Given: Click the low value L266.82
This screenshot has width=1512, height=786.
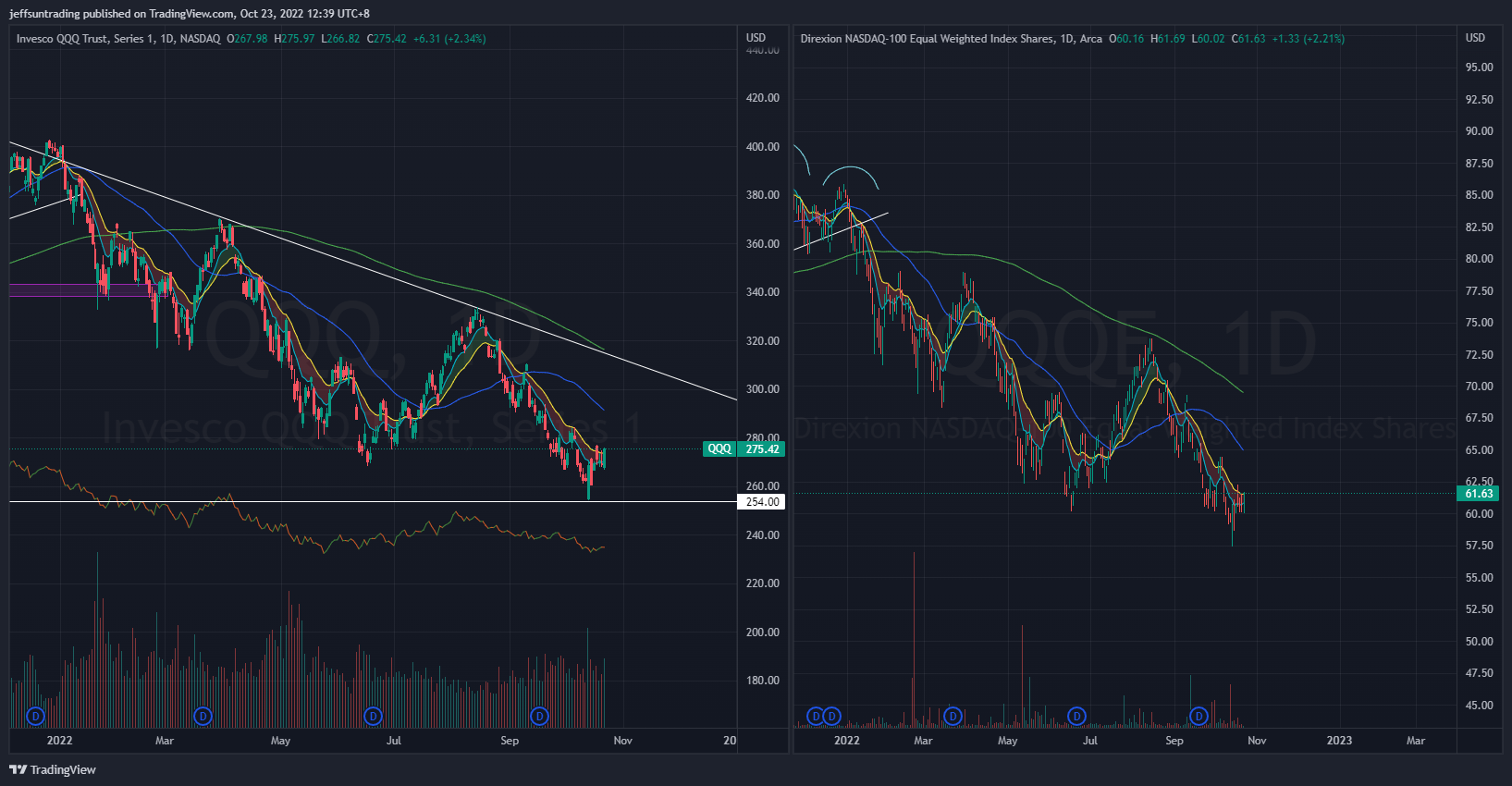Looking at the screenshot, I should (340, 39).
